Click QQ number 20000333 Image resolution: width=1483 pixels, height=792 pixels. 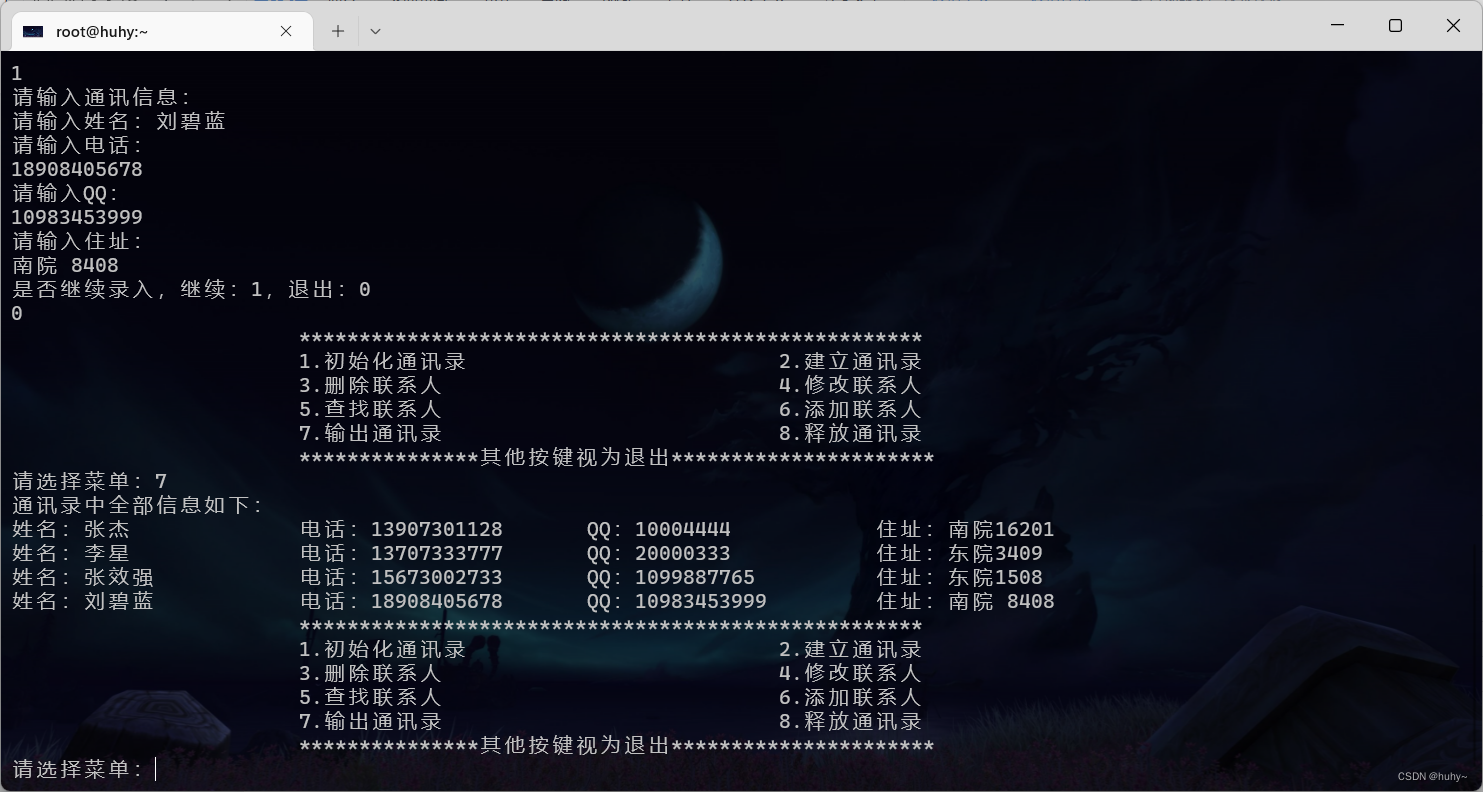(683, 553)
